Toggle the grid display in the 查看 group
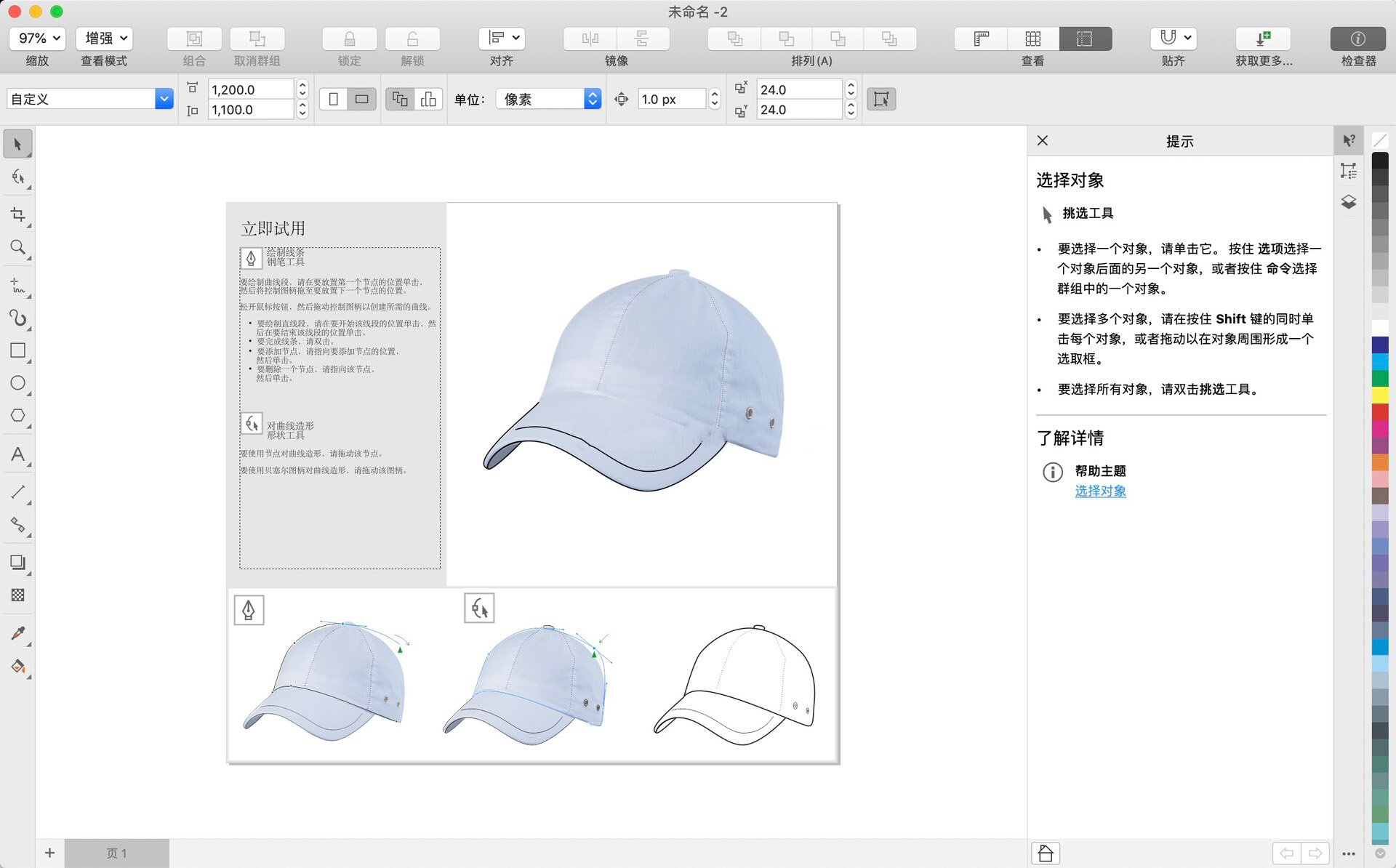The height and width of the screenshot is (868, 1396). (x=1033, y=38)
